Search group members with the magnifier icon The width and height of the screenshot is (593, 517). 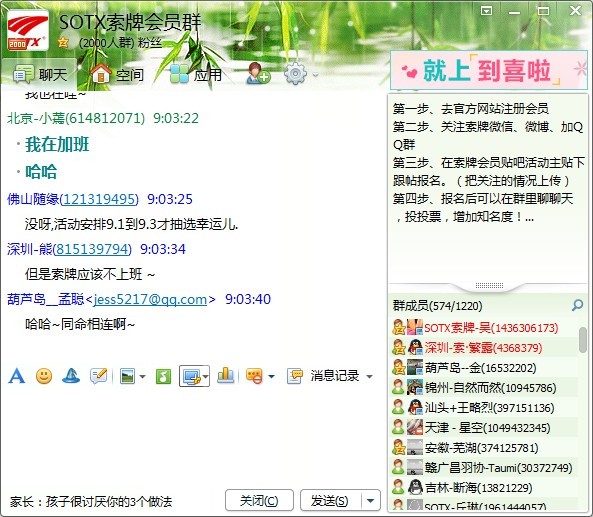[577, 305]
